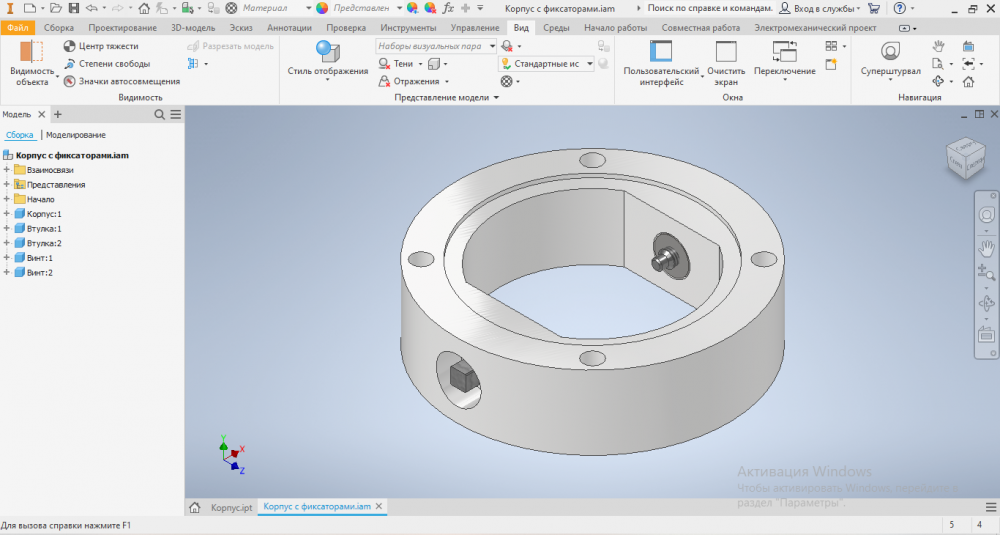Click the appearance color wheel swatch
1000x535 pixels.
point(323,8)
